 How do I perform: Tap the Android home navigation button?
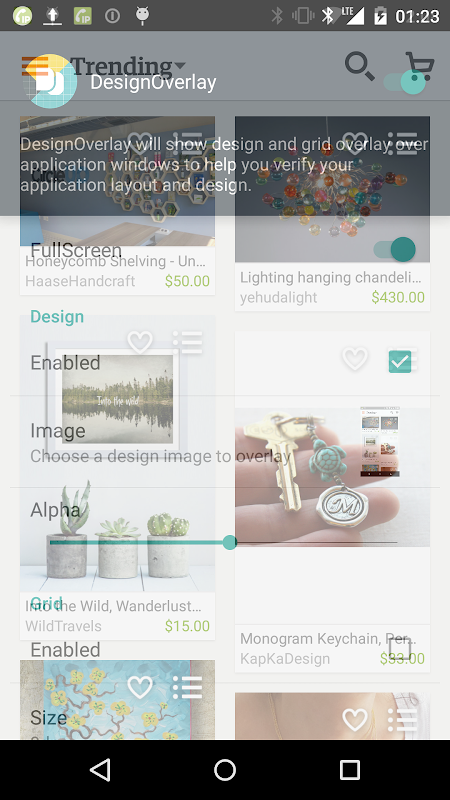coord(225,770)
